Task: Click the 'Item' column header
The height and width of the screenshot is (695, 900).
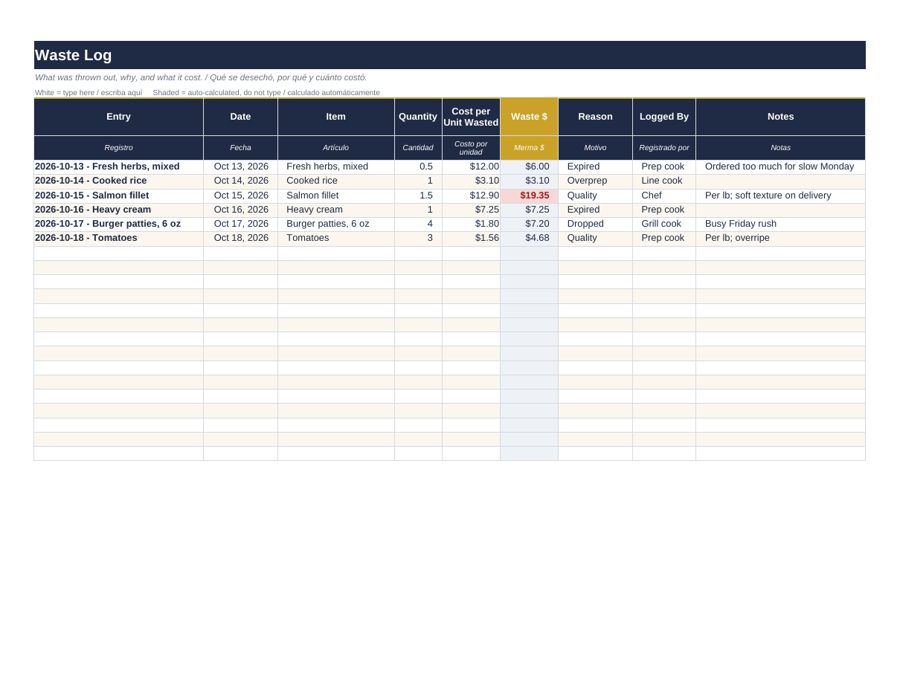Action: tap(336, 117)
